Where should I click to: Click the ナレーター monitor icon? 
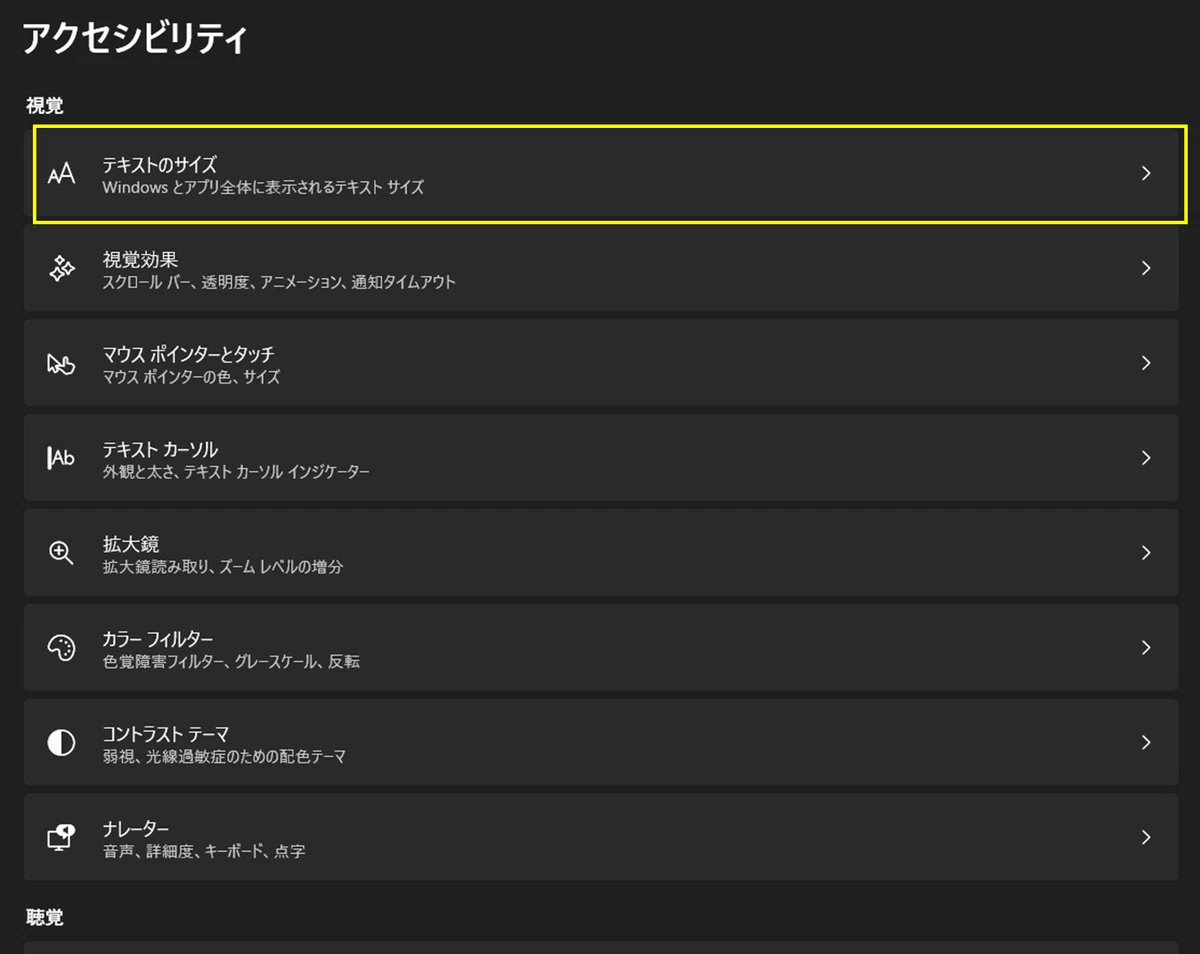(x=61, y=837)
